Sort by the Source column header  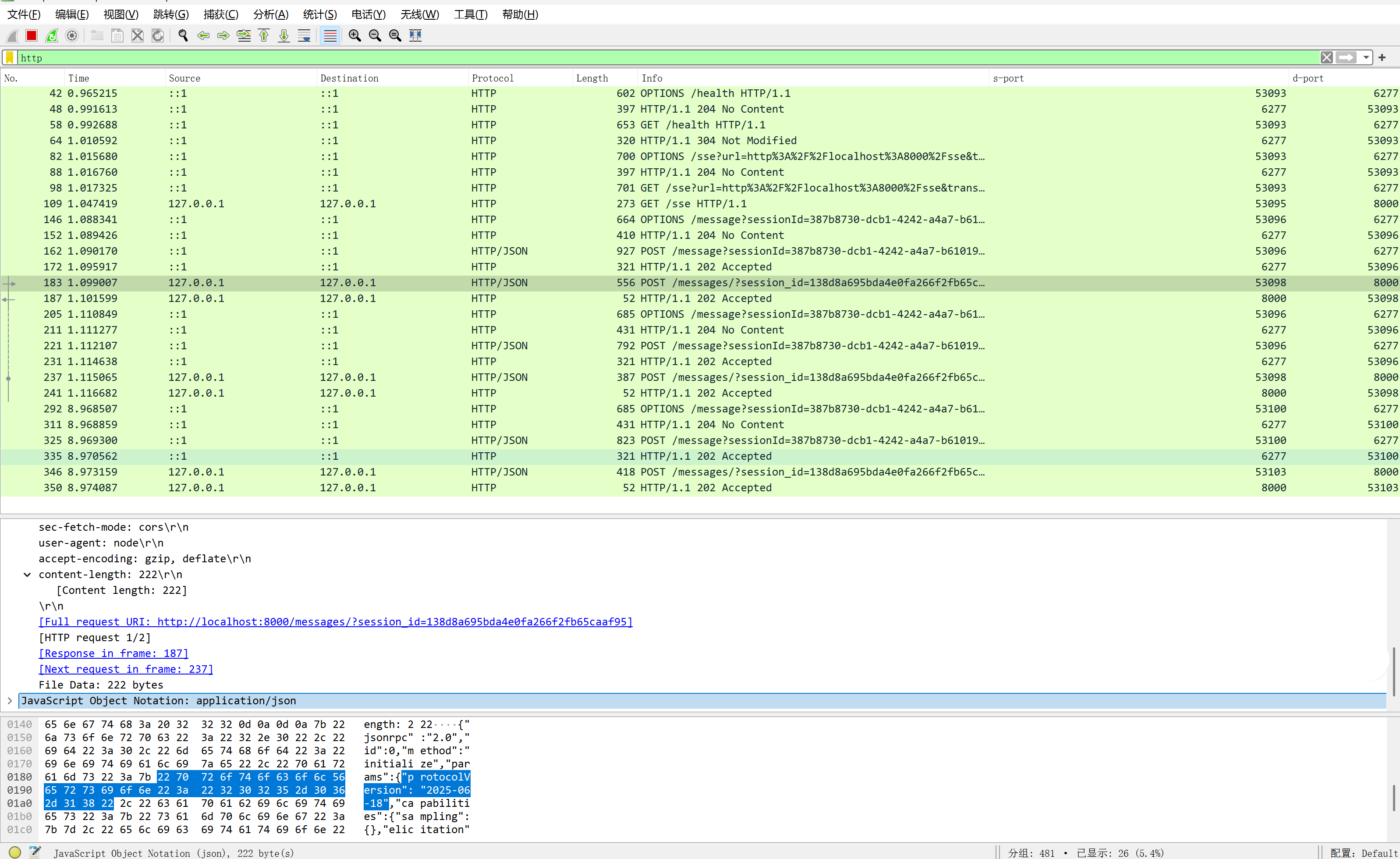click(241, 78)
